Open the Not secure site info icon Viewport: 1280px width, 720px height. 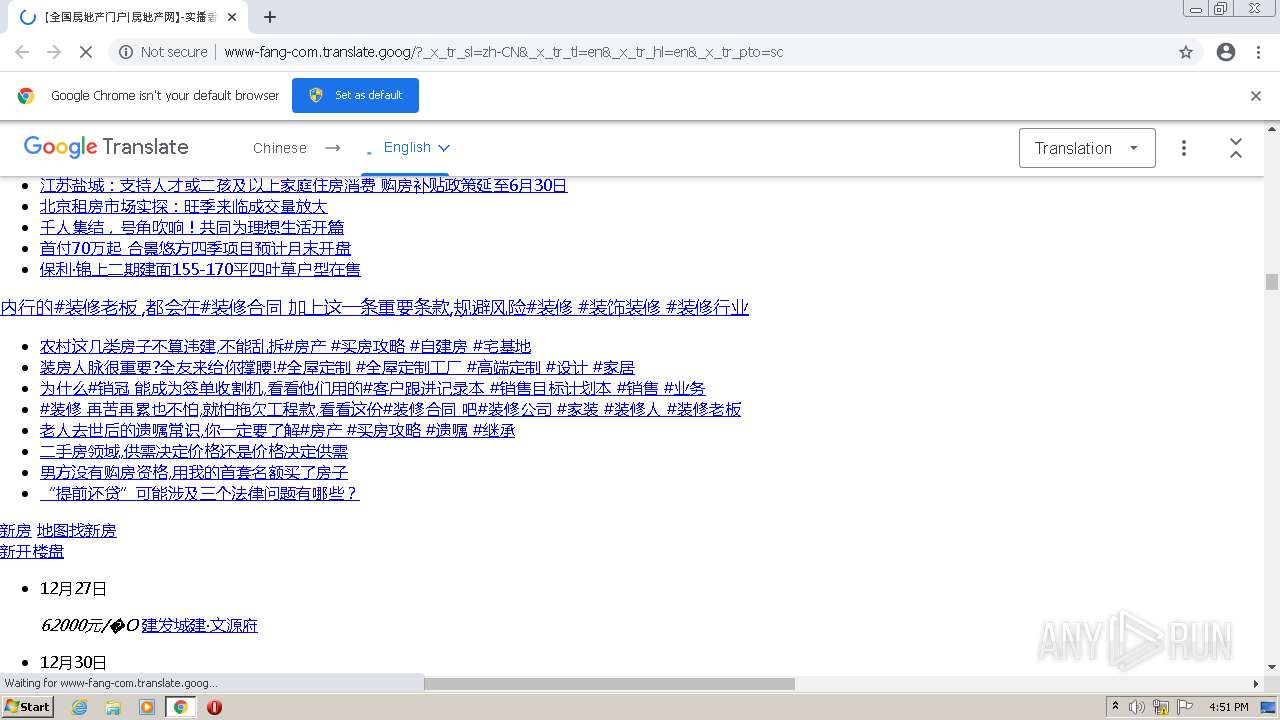[126, 52]
